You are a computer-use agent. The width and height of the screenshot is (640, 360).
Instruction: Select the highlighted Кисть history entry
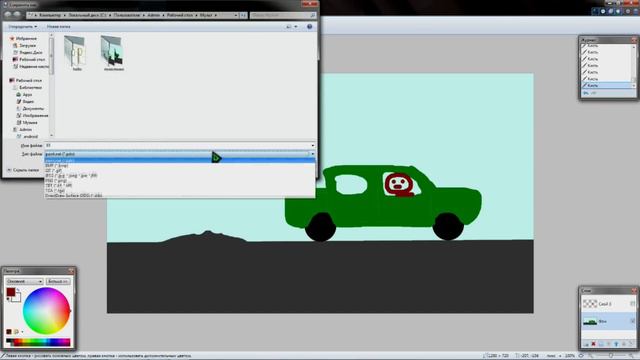607,85
